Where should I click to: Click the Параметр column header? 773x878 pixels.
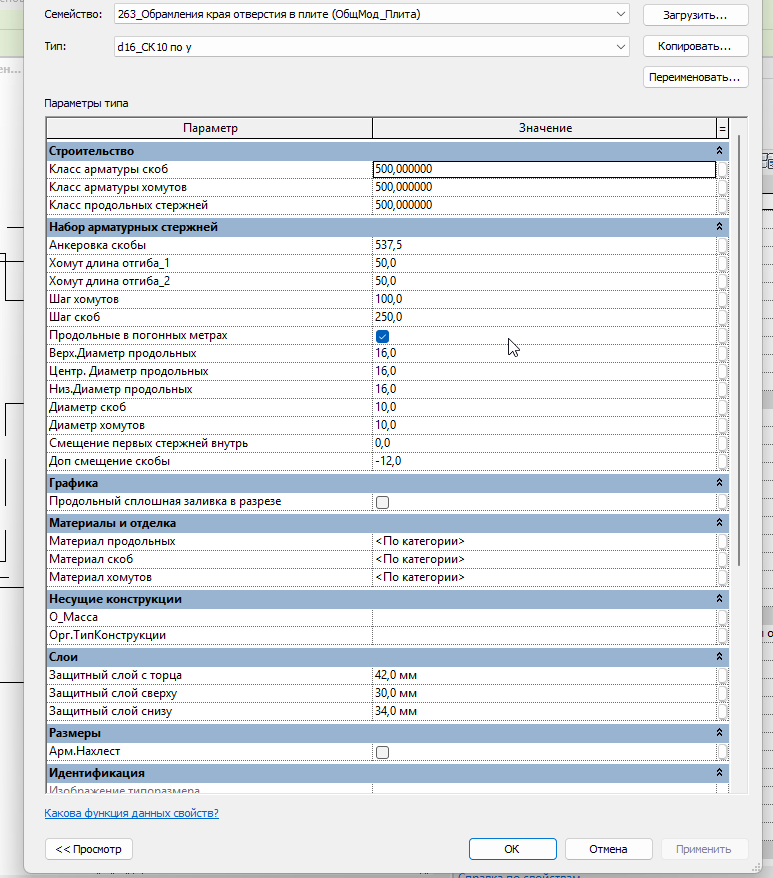coord(210,128)
